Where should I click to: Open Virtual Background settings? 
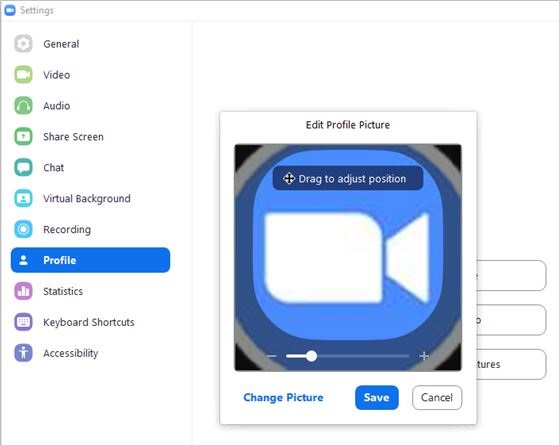click(91, 198)
